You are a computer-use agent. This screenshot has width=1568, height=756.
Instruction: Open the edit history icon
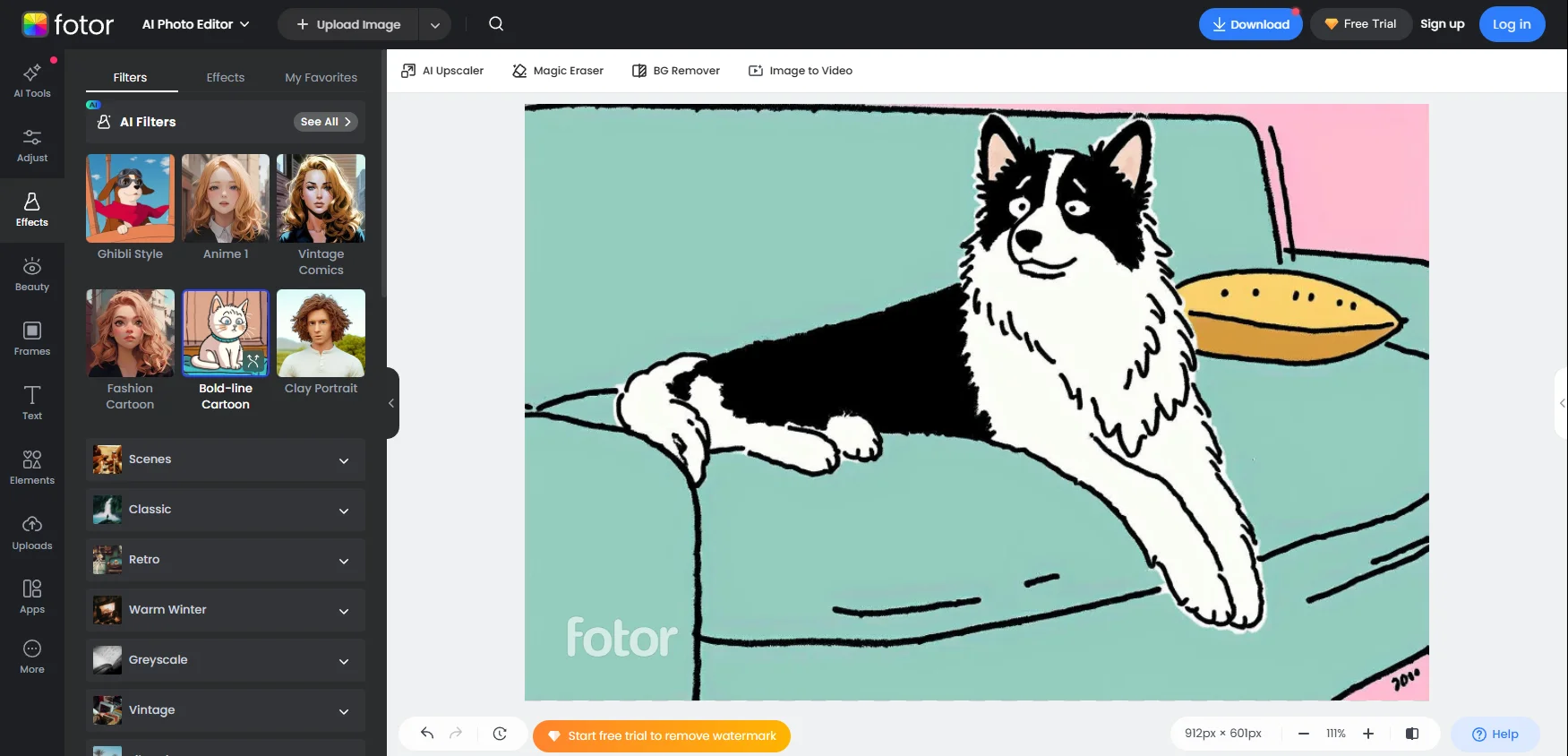pyautogui.click(x=500, y=734)
